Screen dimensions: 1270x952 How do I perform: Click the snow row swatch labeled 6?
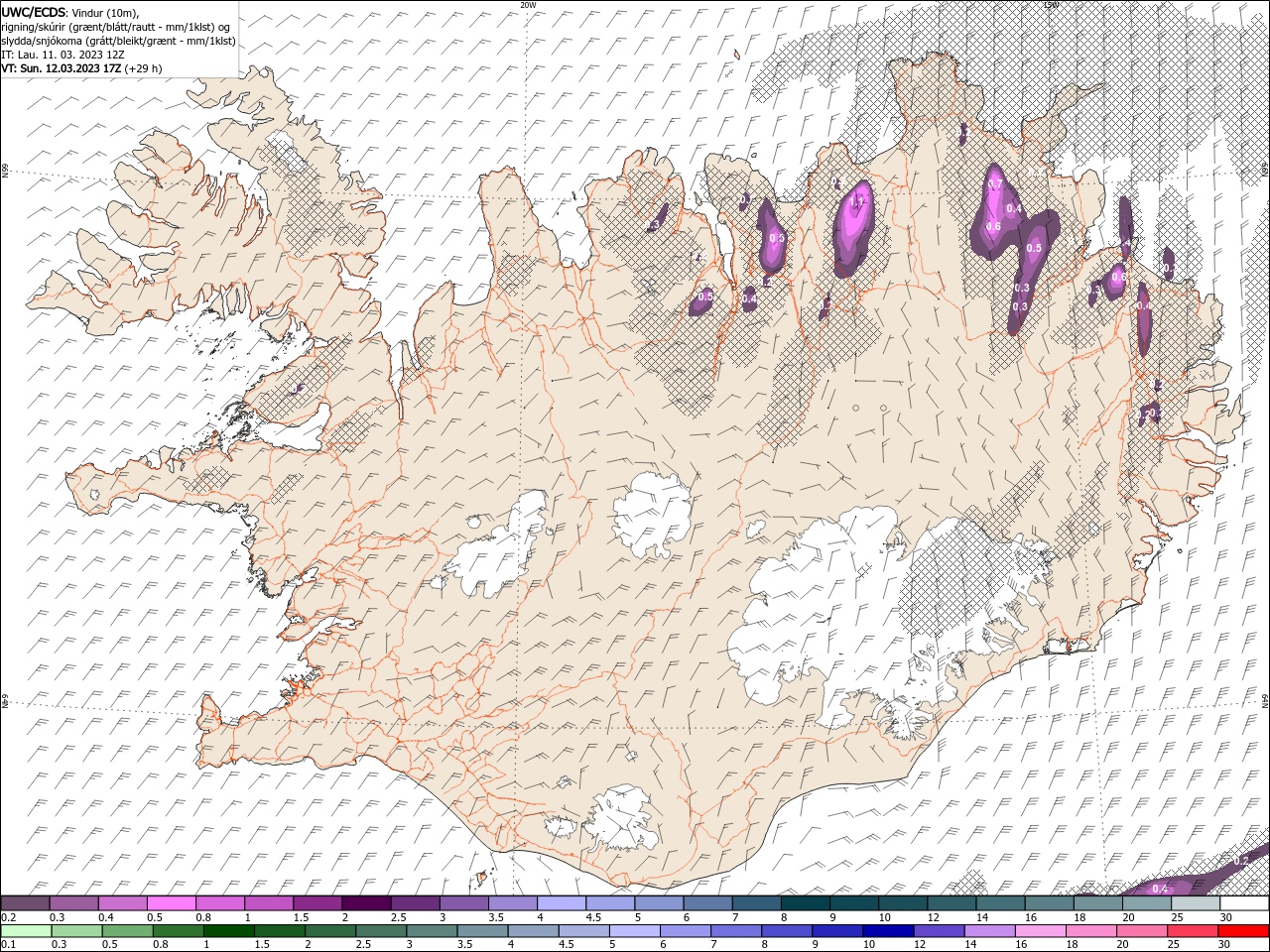pyautogui.click(x=707, y=903)
